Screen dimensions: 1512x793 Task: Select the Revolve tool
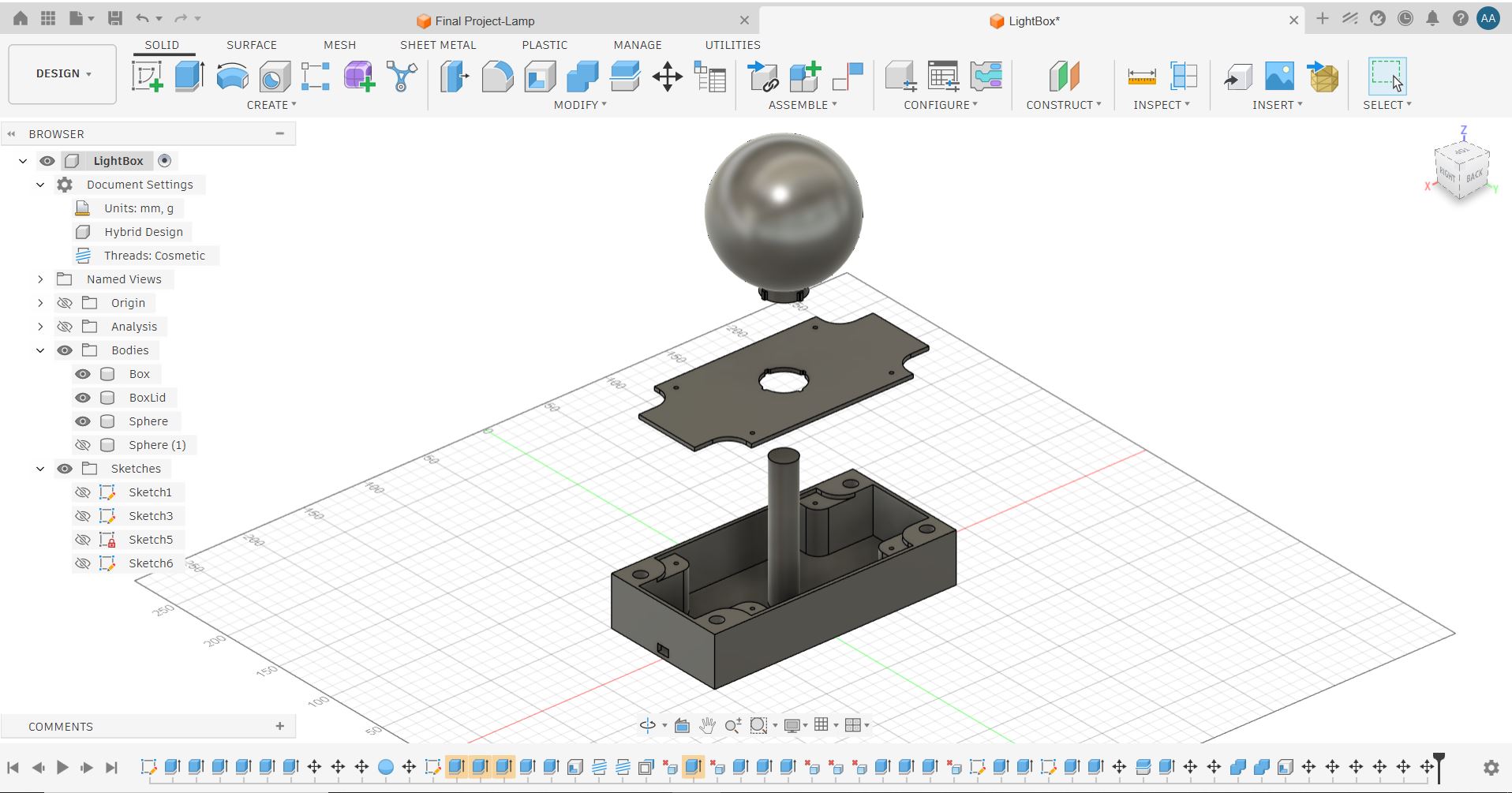click(232, 77)
